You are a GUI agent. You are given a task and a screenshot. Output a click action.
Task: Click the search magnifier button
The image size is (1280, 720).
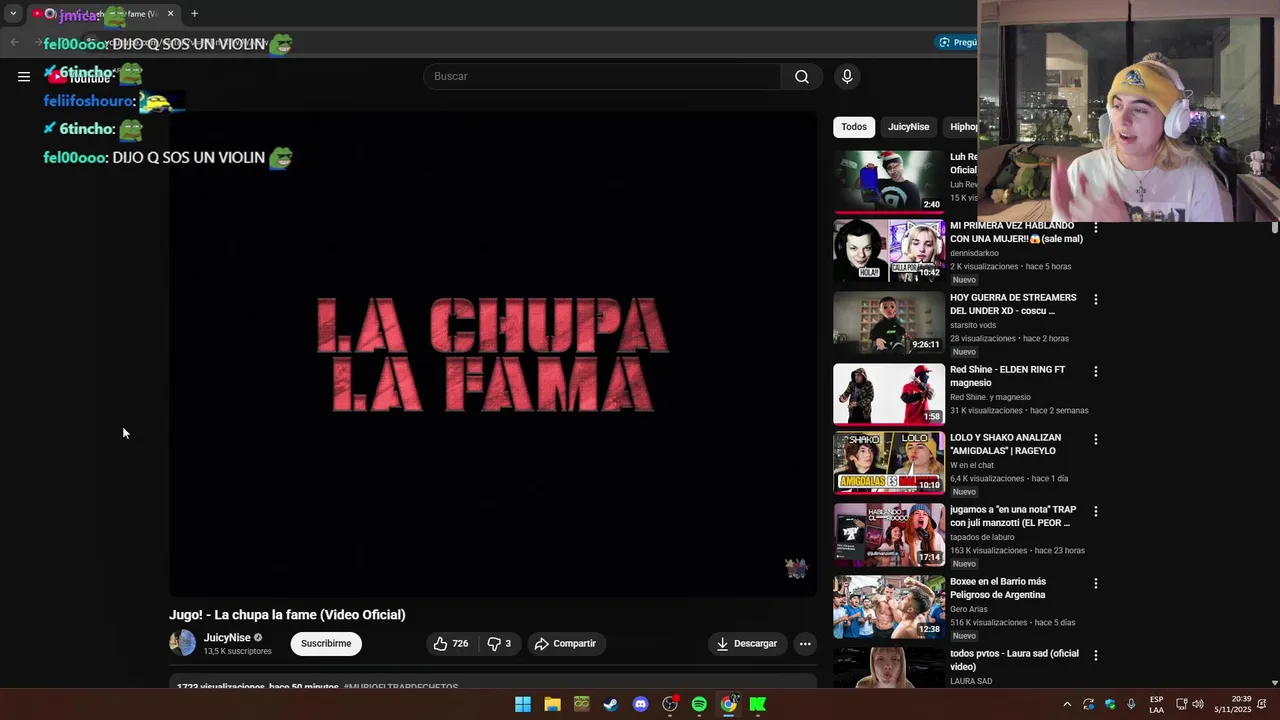(802, 77)
